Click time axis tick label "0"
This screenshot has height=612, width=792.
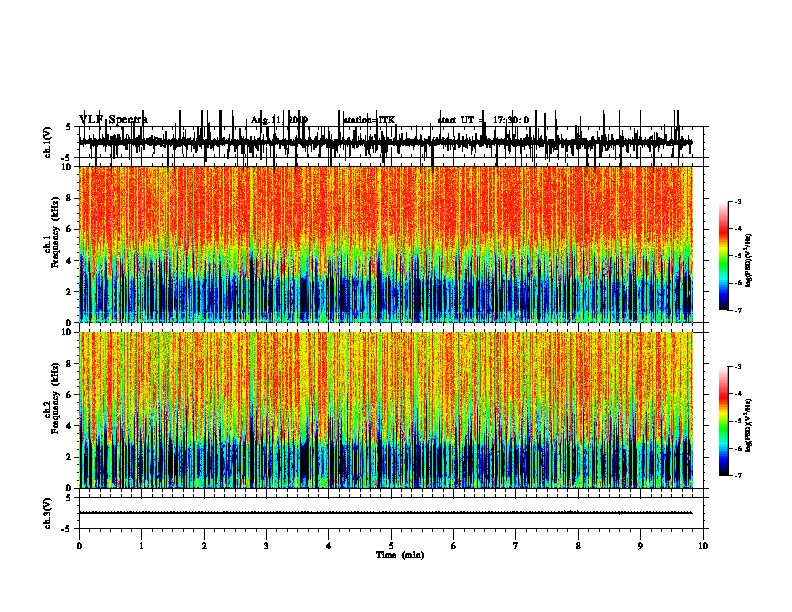click(x=79, y=546)
